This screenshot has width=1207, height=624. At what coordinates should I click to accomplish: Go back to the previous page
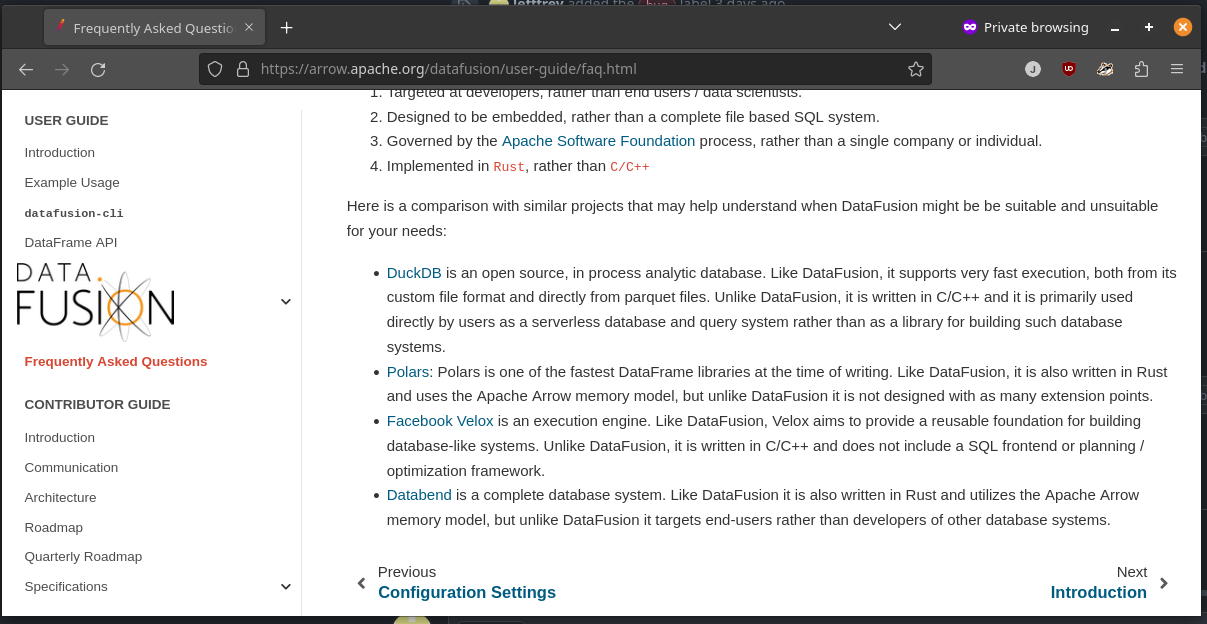pyautogui.click(x=26, y=69)
